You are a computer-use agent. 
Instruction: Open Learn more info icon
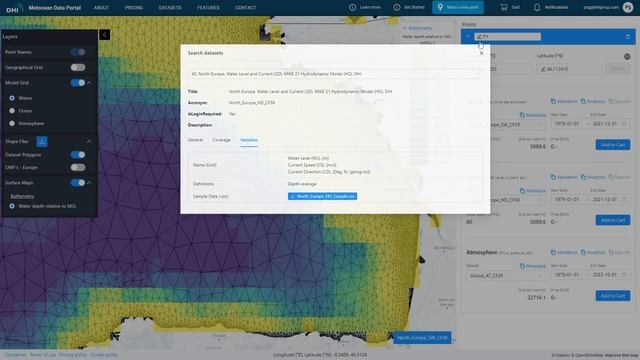pos(353,7)
